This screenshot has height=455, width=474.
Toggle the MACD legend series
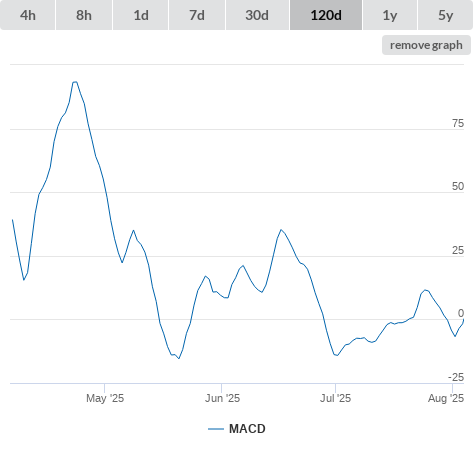(x=237, y=429)
